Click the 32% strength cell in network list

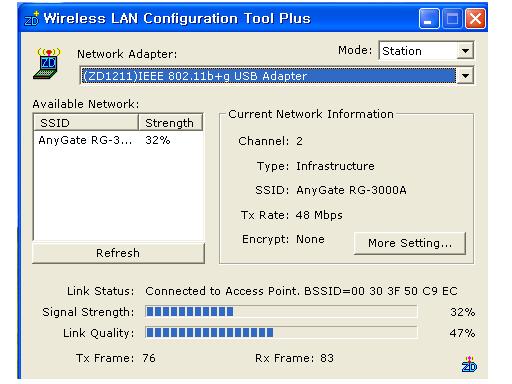158,140
